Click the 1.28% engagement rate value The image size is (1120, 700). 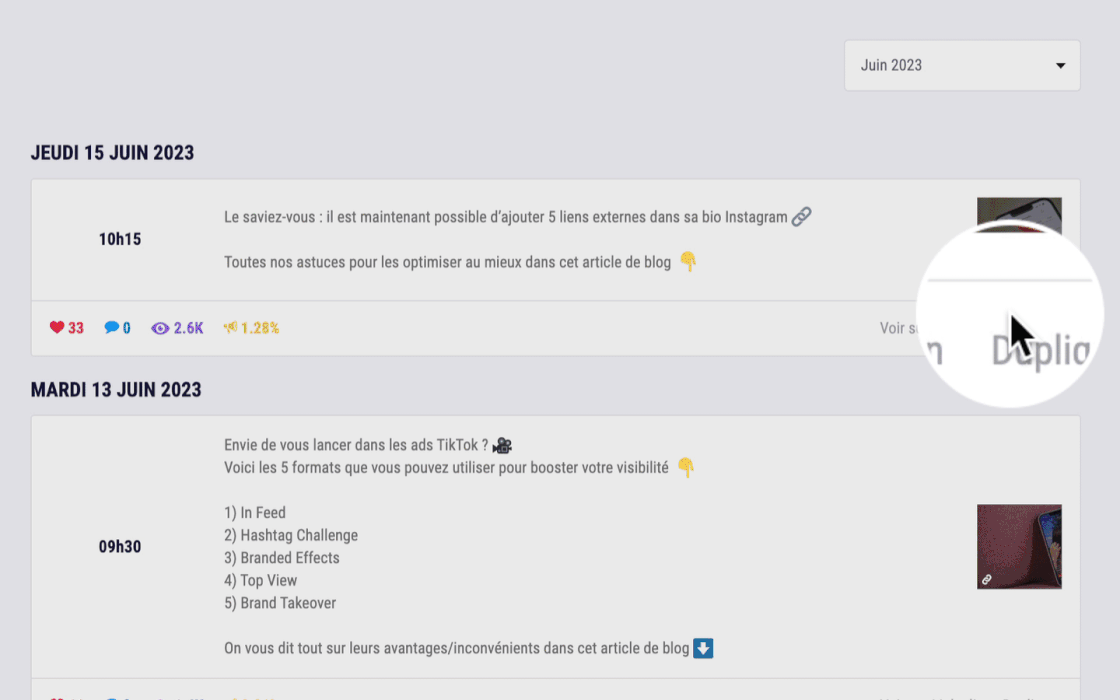tap(259, 327)
